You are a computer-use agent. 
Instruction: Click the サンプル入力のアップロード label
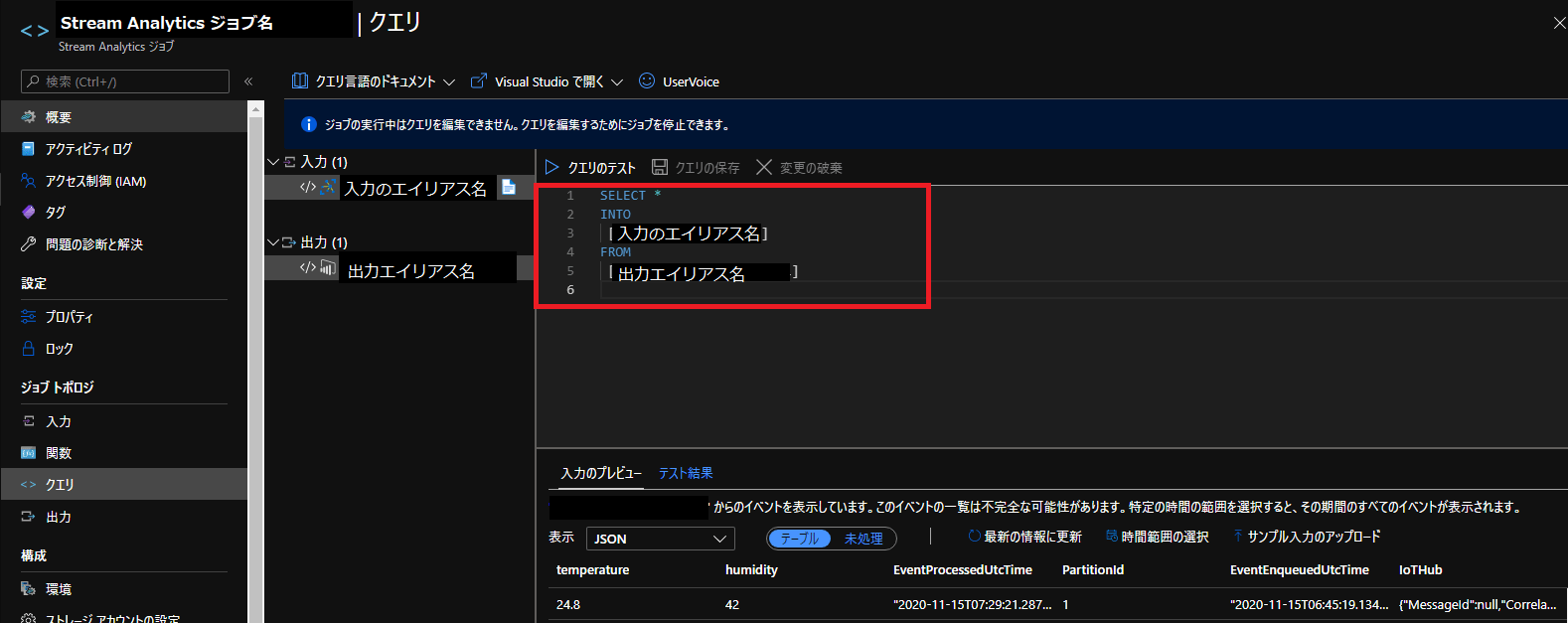point(1314,537)
